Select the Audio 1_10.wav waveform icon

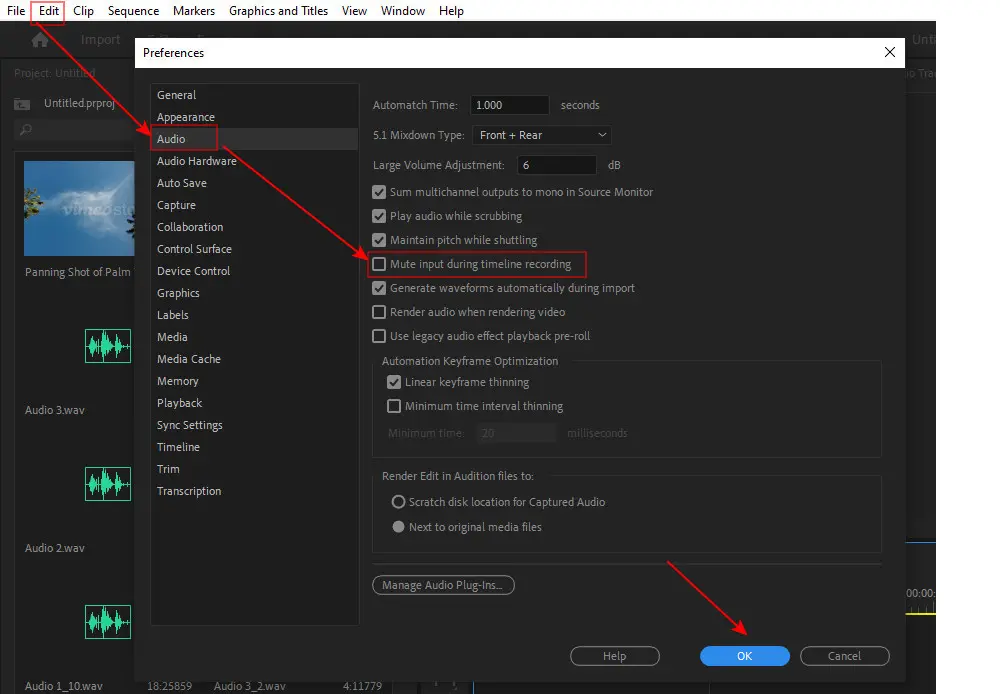[108, 622]
